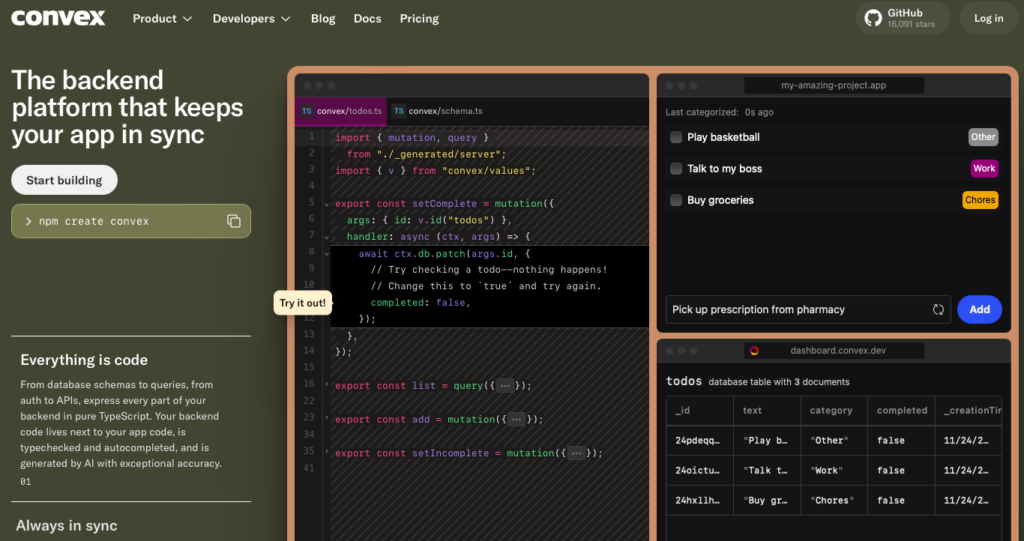Image resolution: width=1024 pixels, height=541 pixels.
Task: Click refresh icon in todo input
Action: pyautogui.click(x=938, y=310)
